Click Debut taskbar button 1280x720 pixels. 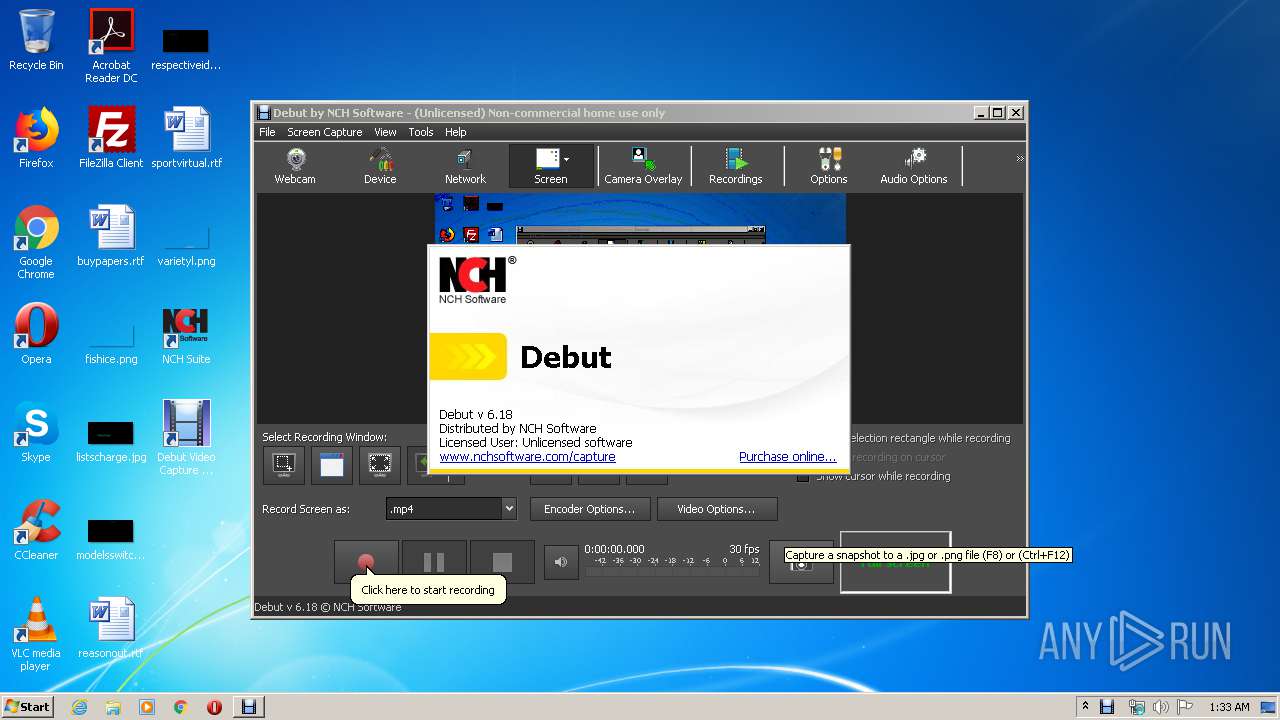[249, 707]
